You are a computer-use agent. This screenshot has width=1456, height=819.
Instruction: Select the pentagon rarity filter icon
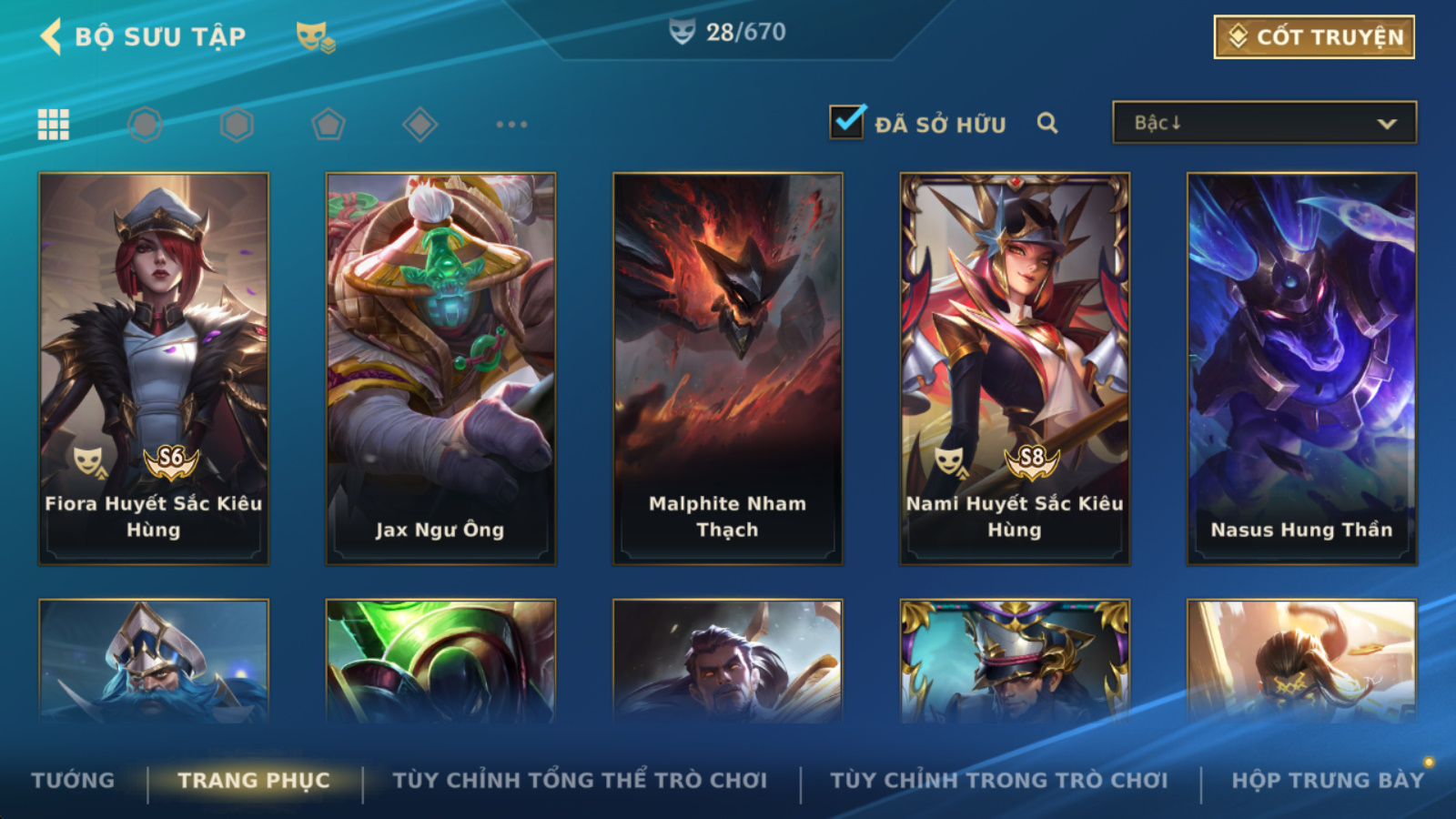(x=329, y=125)
